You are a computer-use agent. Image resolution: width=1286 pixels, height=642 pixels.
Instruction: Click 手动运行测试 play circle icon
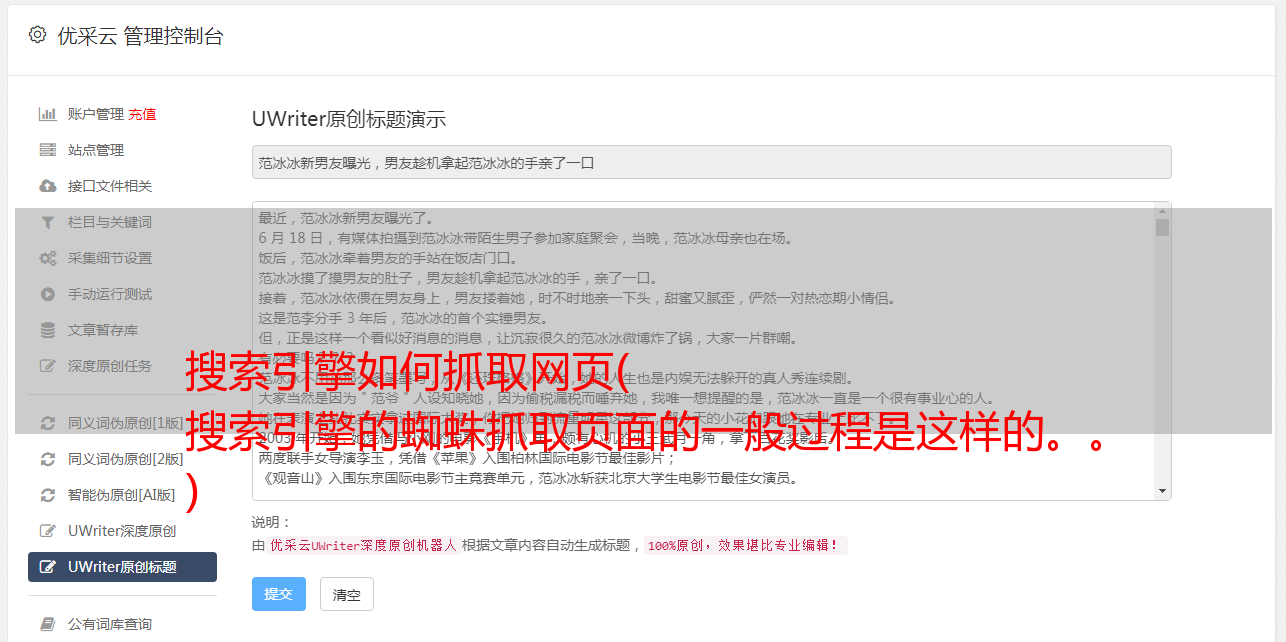(47, 294)
